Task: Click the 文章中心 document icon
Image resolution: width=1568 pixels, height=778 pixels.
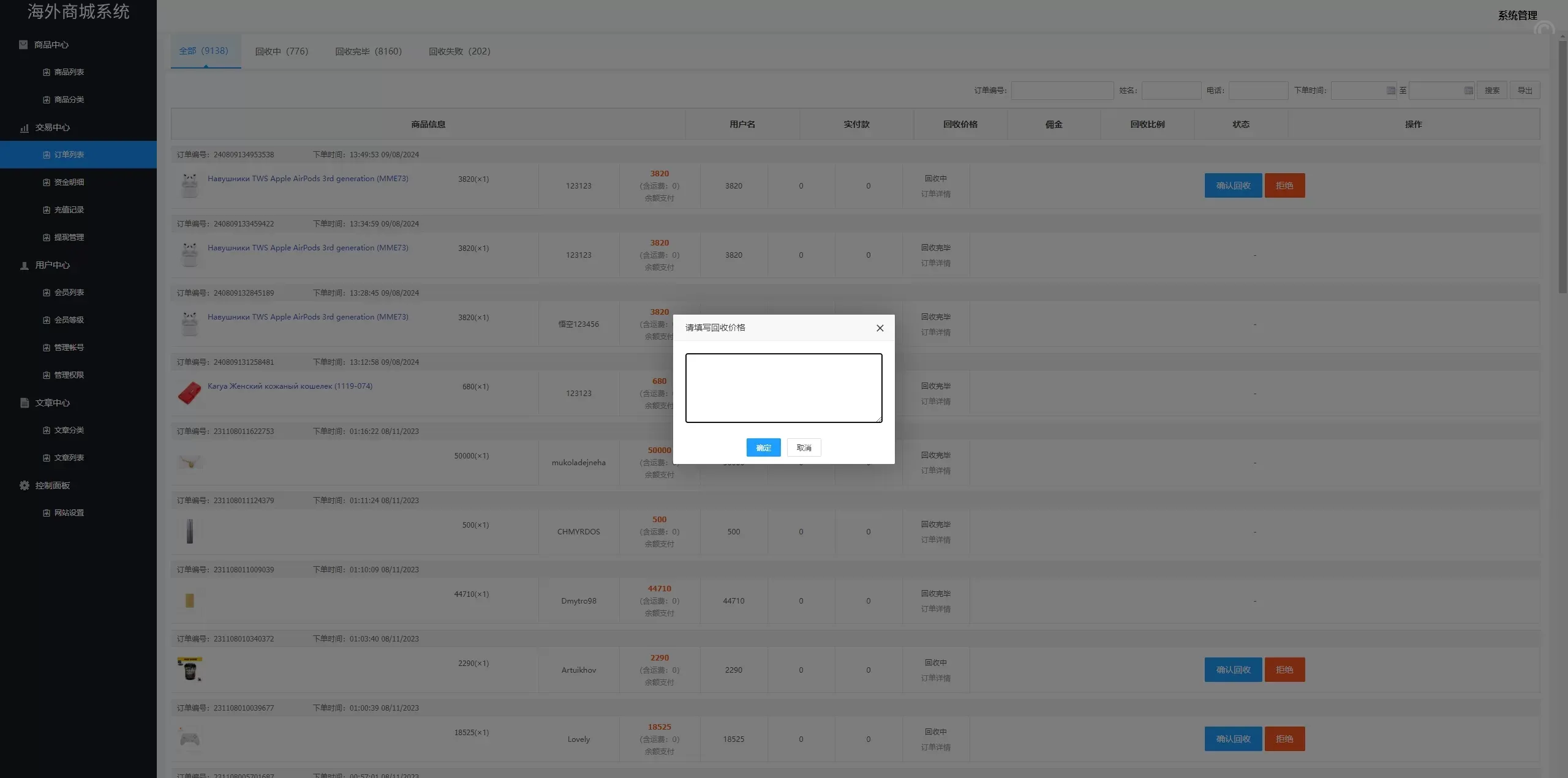Action: point(24,403)
